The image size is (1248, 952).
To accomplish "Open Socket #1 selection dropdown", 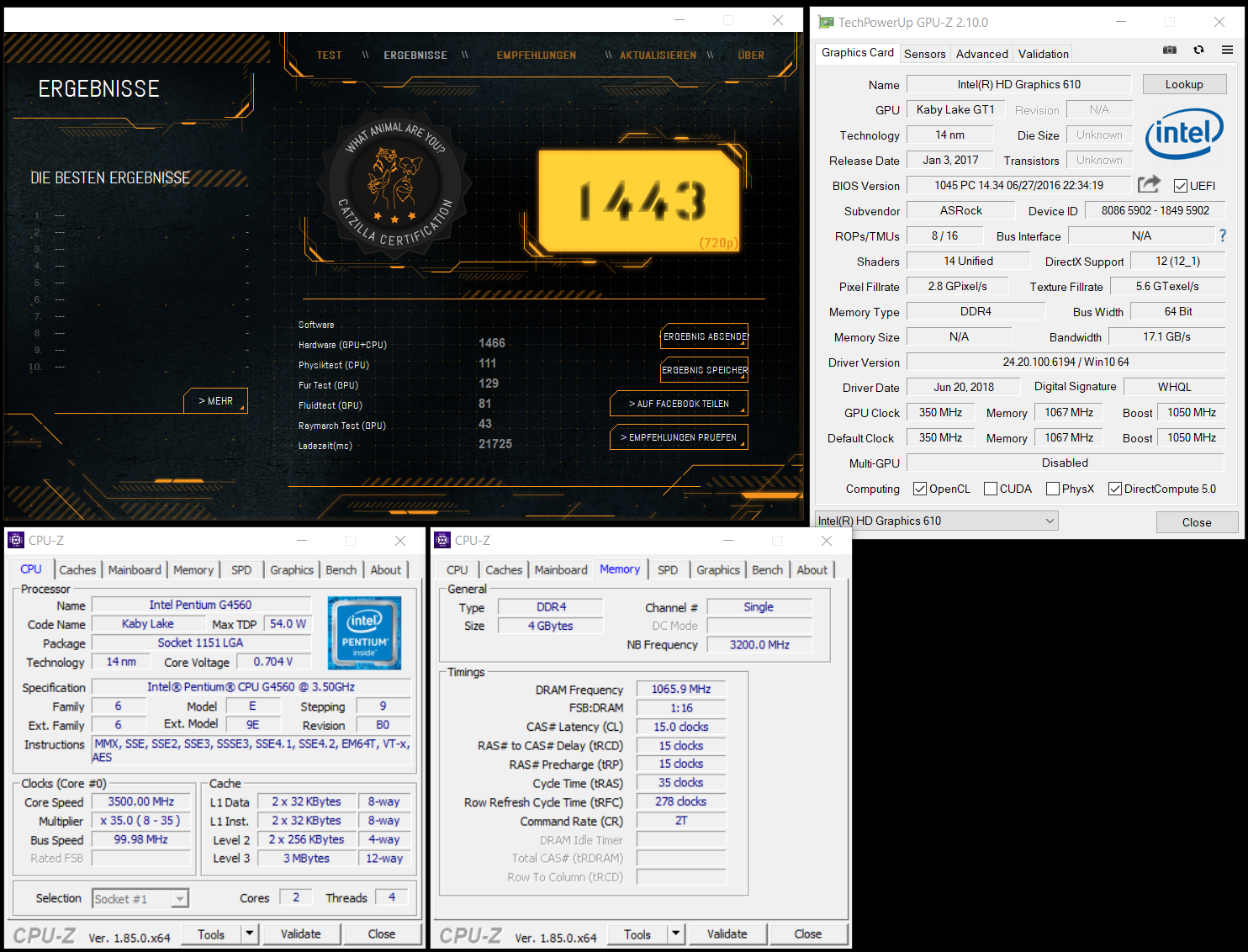I will [140, 898].
